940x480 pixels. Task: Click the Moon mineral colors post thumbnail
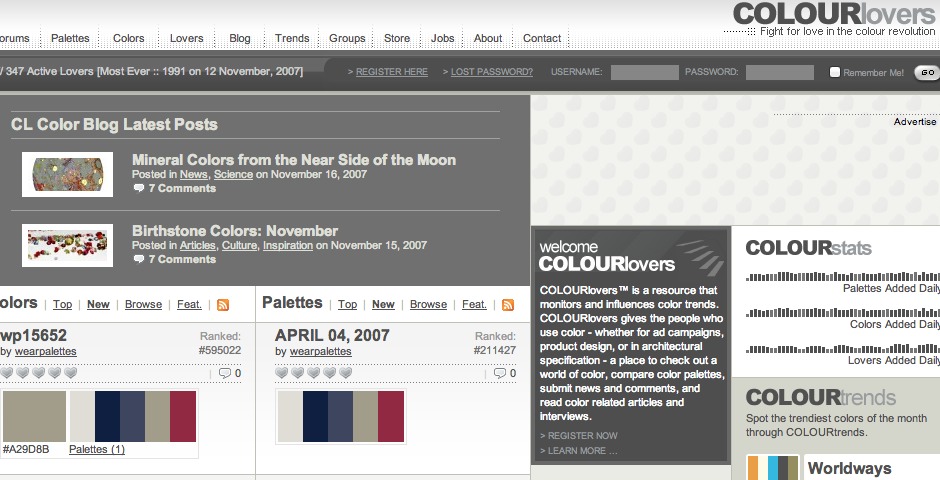[67, 174]
